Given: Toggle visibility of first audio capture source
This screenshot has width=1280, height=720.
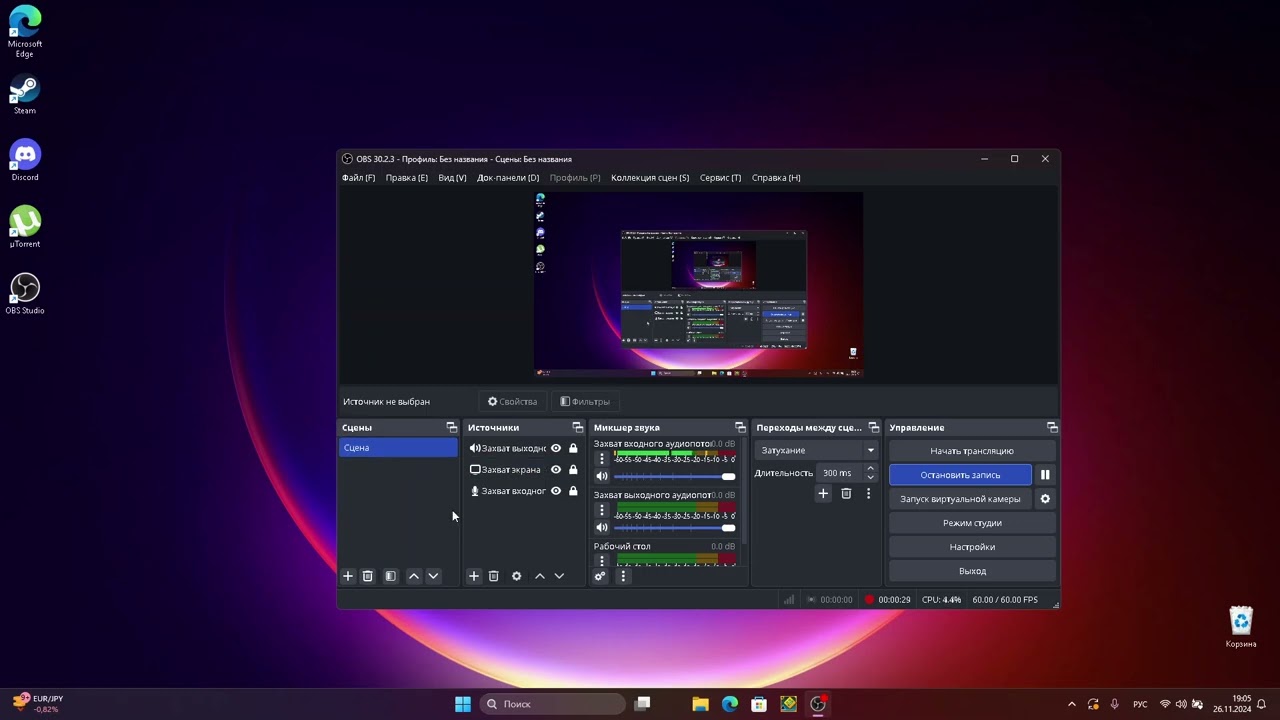Looking at the screenshot, I should tap(556, 448).
